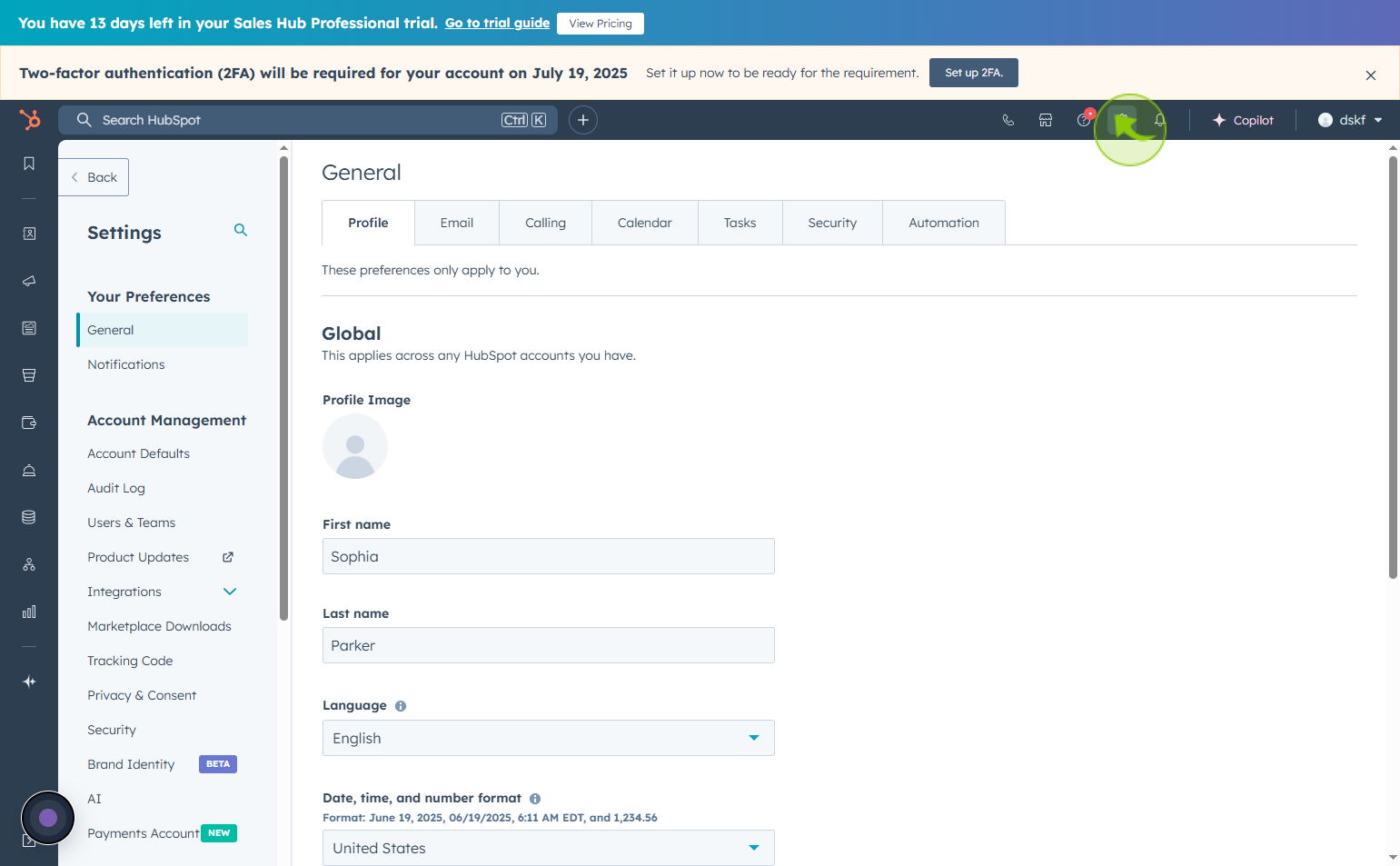Open the Automation workflow icon in left rail

[x=29, y=564]
